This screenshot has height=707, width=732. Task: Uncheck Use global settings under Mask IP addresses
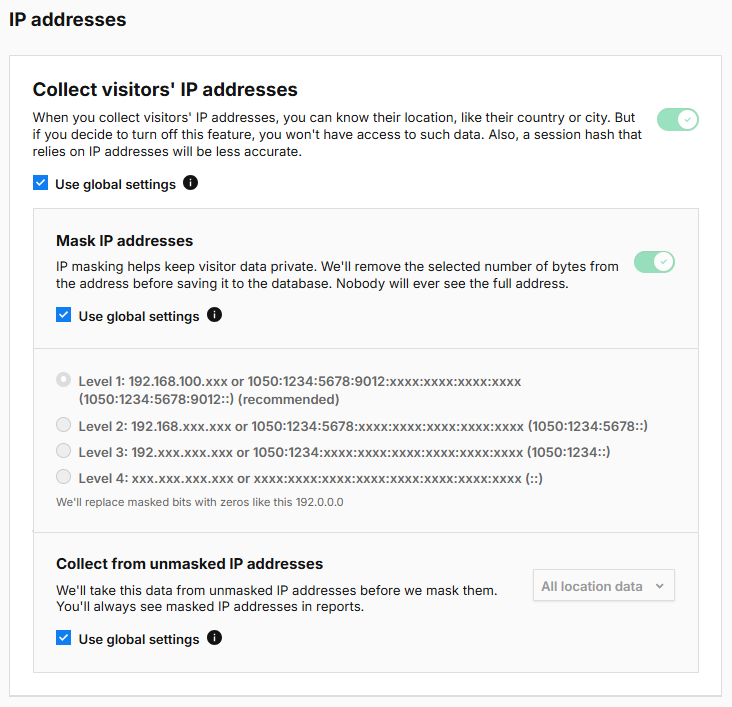[x=63, y=315]
